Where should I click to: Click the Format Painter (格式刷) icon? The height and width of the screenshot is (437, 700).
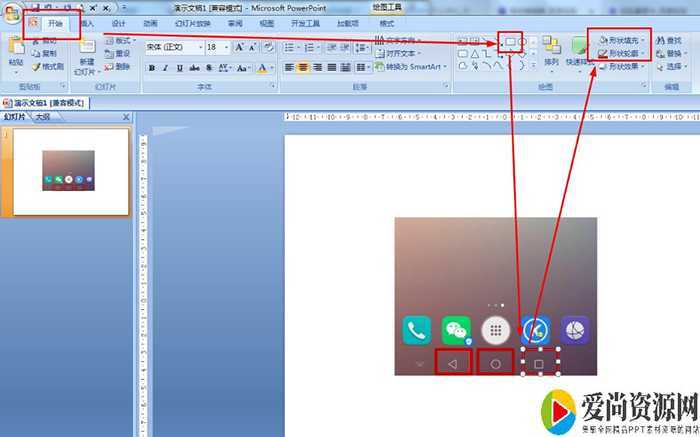49,67
